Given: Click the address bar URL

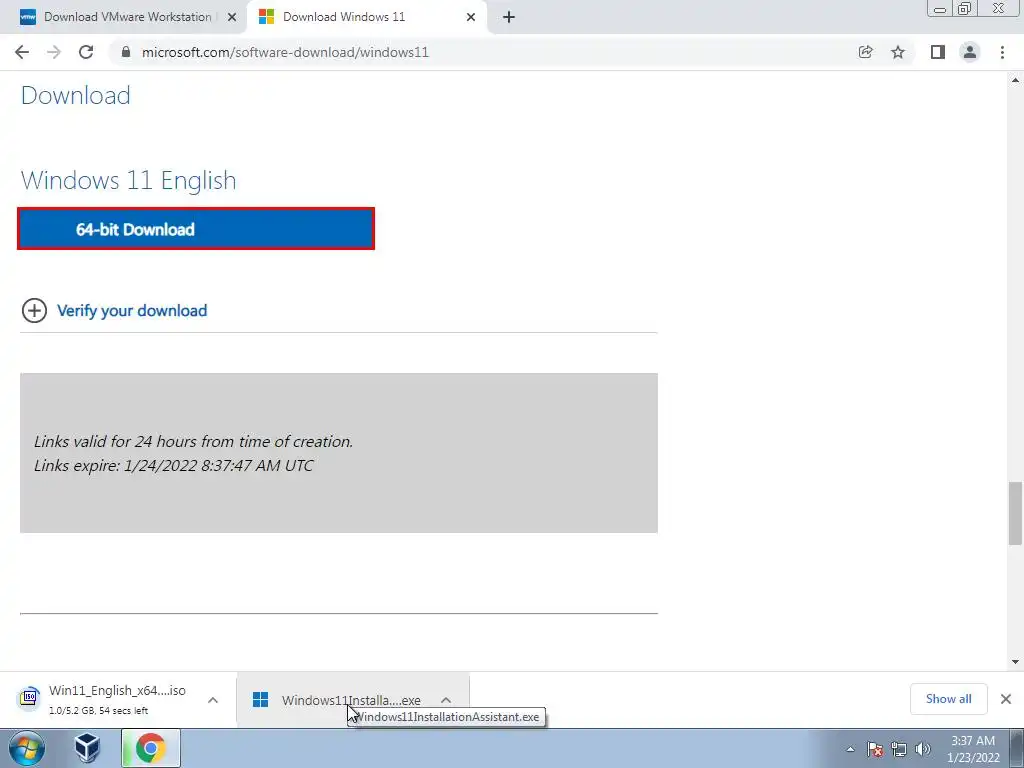Looking at the screenshot, I should click(x=285, y=52).
